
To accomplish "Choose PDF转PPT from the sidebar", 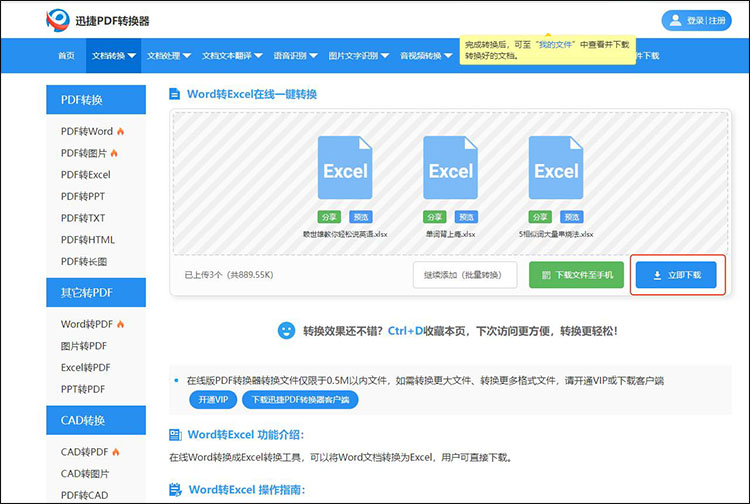I will [x=83, y=196].
